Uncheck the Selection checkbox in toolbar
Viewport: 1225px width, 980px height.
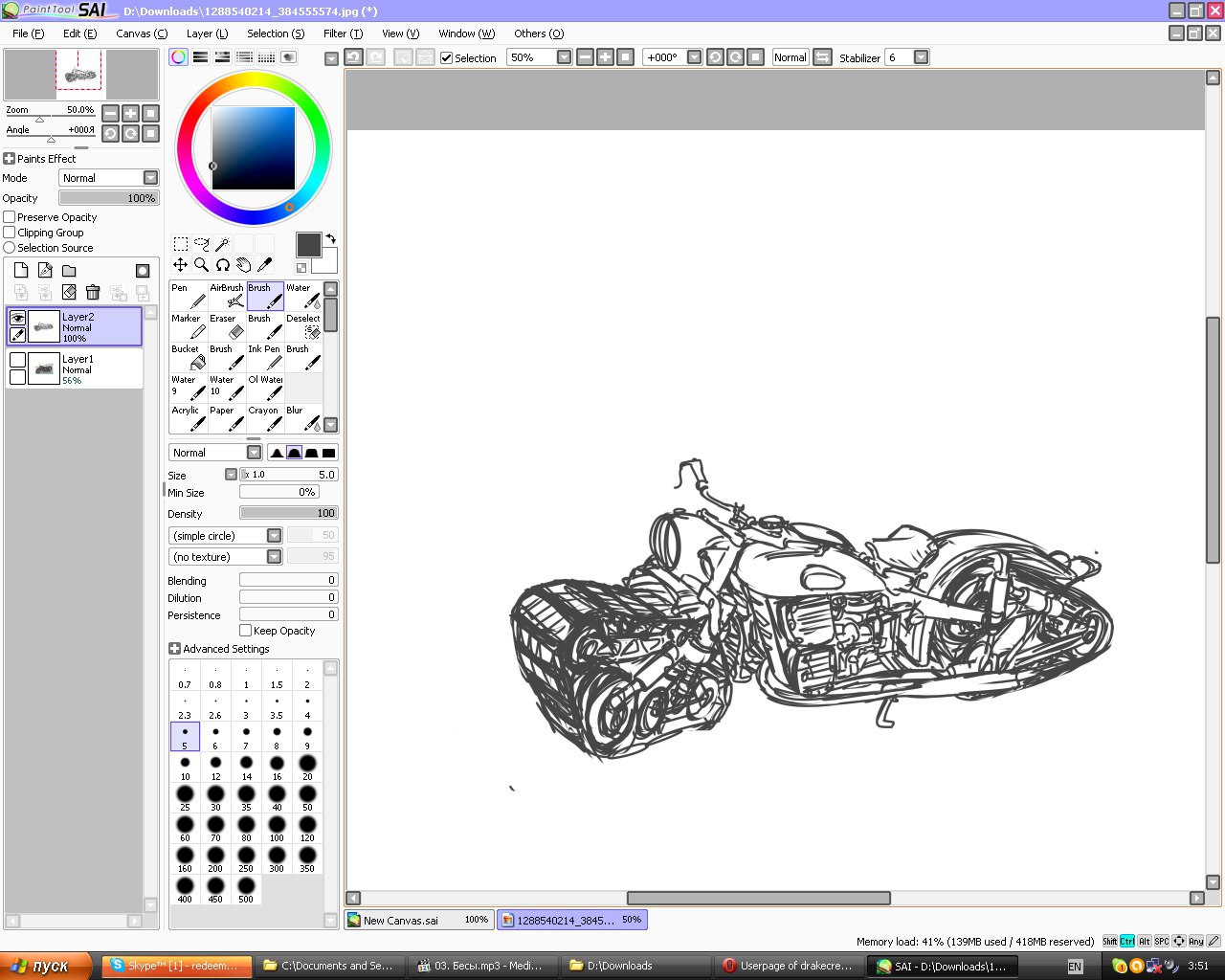click(446, 57)
